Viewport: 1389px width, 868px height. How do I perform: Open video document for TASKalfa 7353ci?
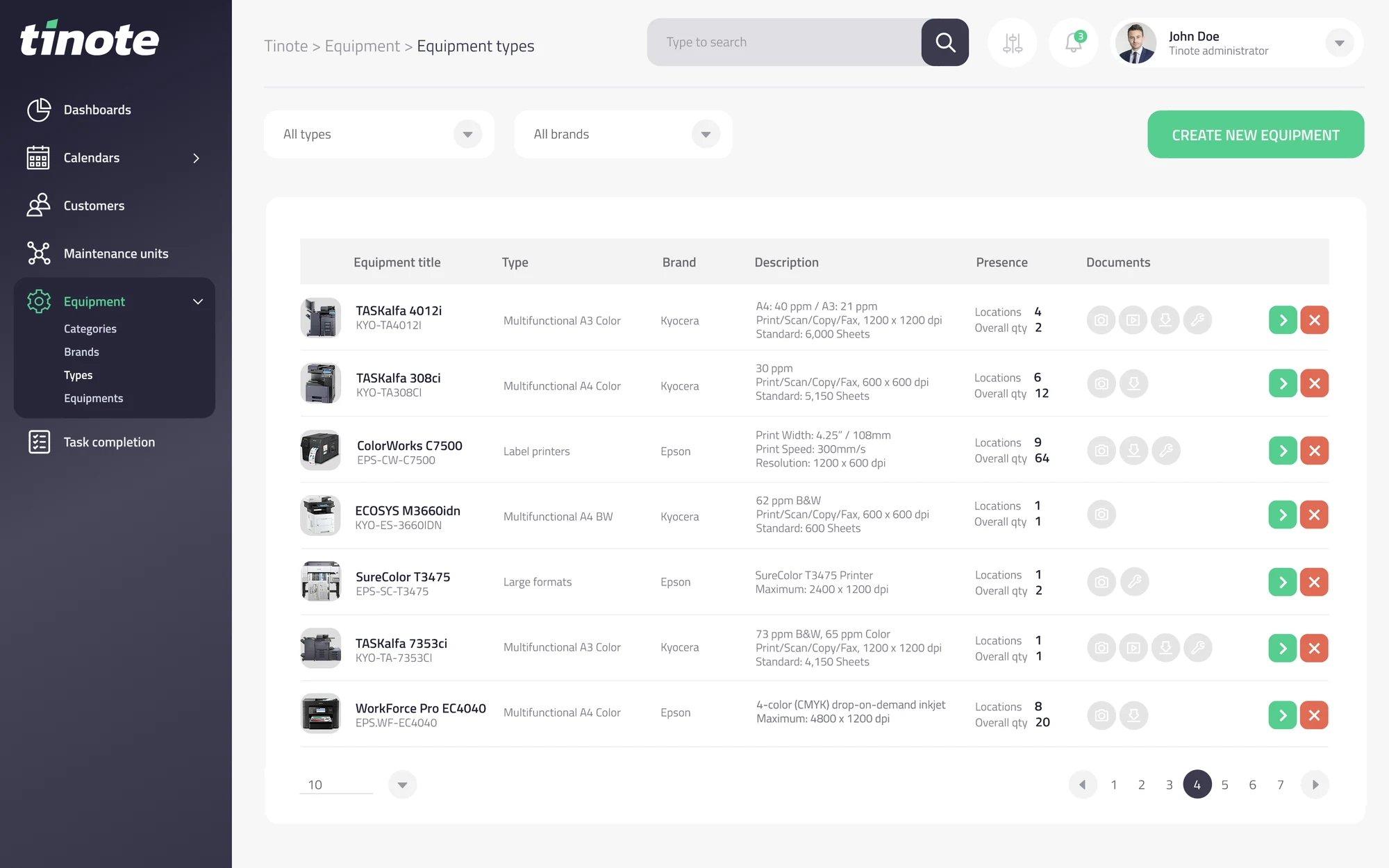point(1133,648)
